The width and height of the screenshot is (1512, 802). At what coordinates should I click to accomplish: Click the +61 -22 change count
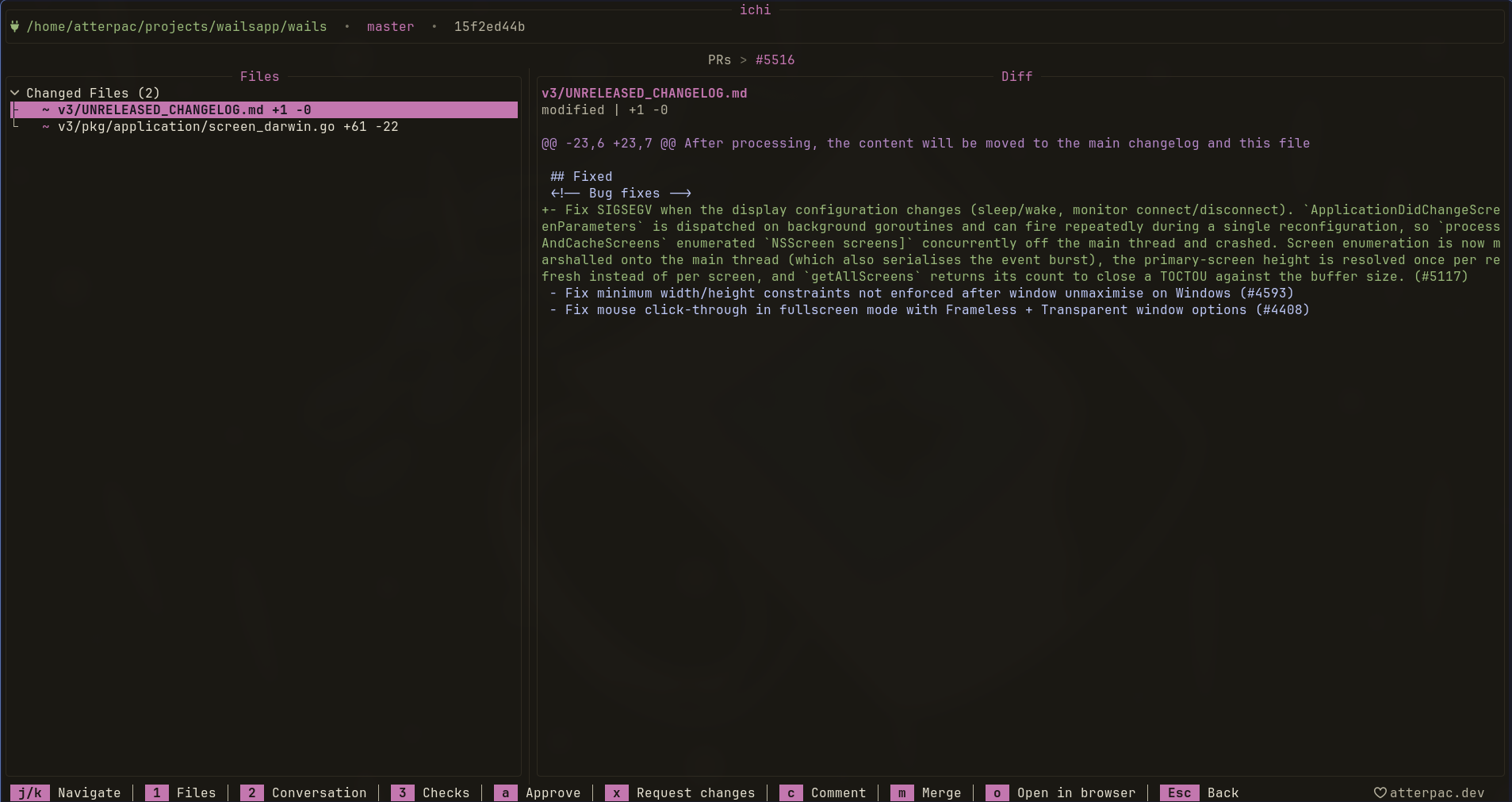coord(370,126)
